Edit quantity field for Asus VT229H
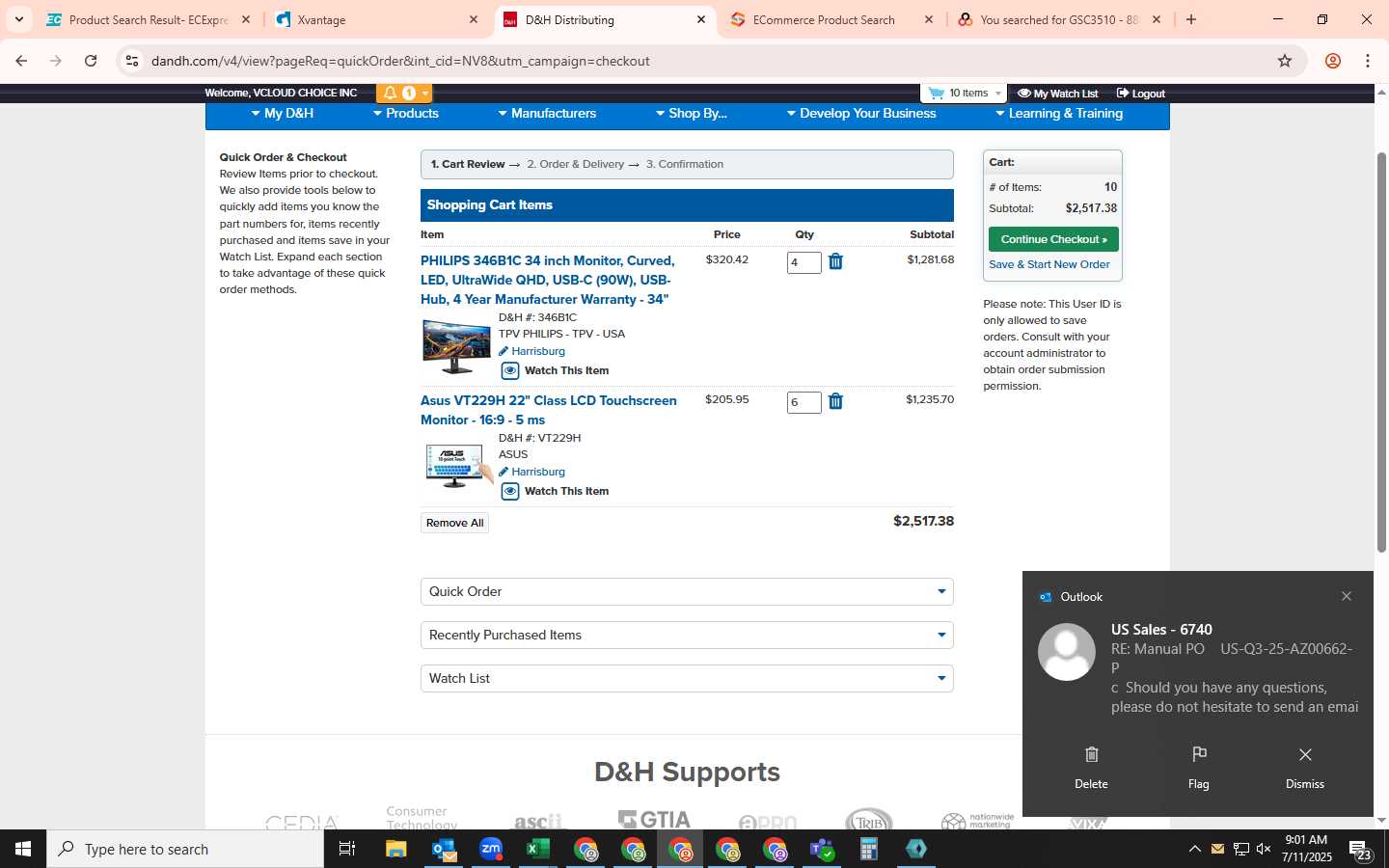Screen dimensions: 1389x868 click(803, 402)
